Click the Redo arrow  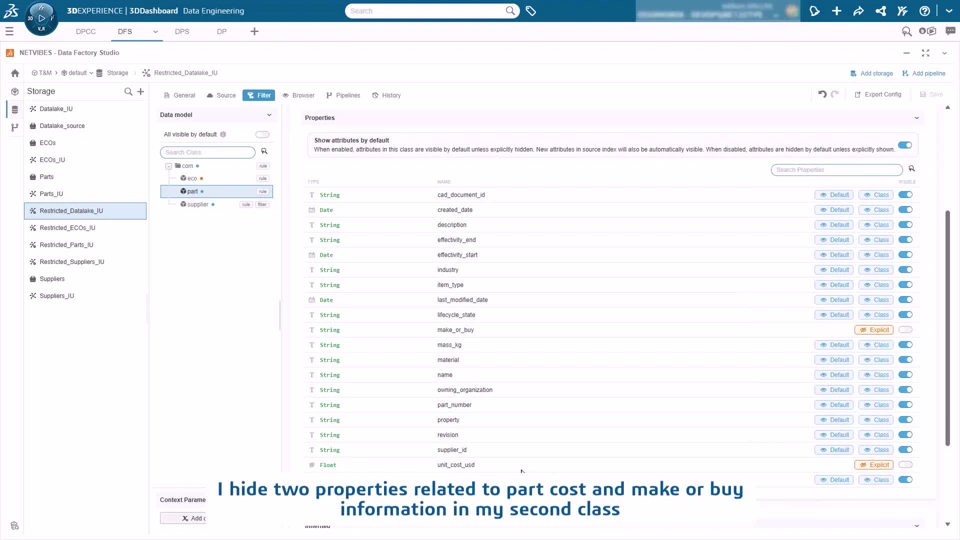[x=834, y=94]
